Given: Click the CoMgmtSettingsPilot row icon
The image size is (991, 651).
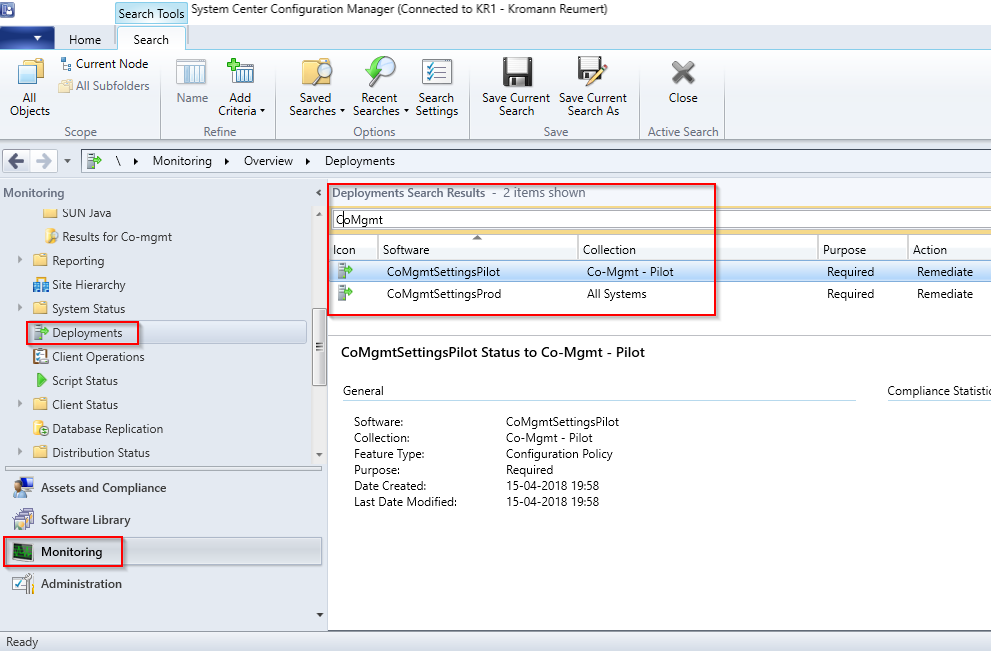Looking at the screenshot, I should [345, 271].
